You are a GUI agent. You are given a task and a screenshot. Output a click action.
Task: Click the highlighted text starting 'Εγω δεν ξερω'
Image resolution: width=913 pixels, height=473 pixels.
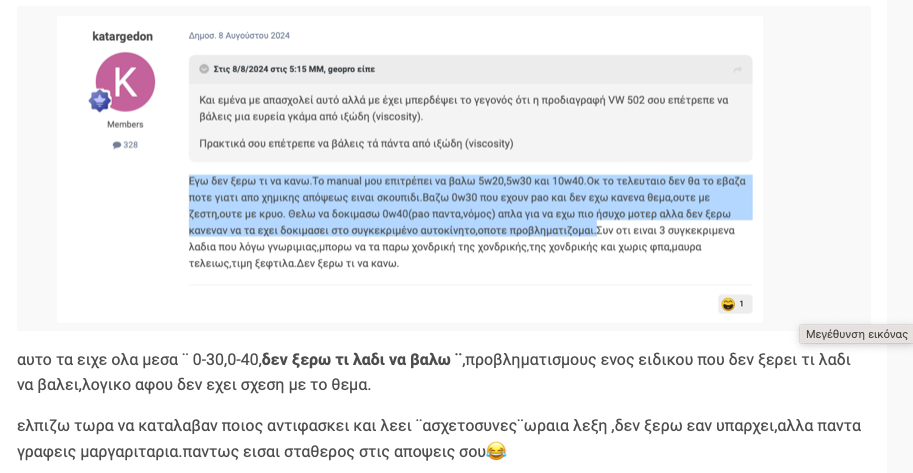pyautogui.click(x=470, y=206)
